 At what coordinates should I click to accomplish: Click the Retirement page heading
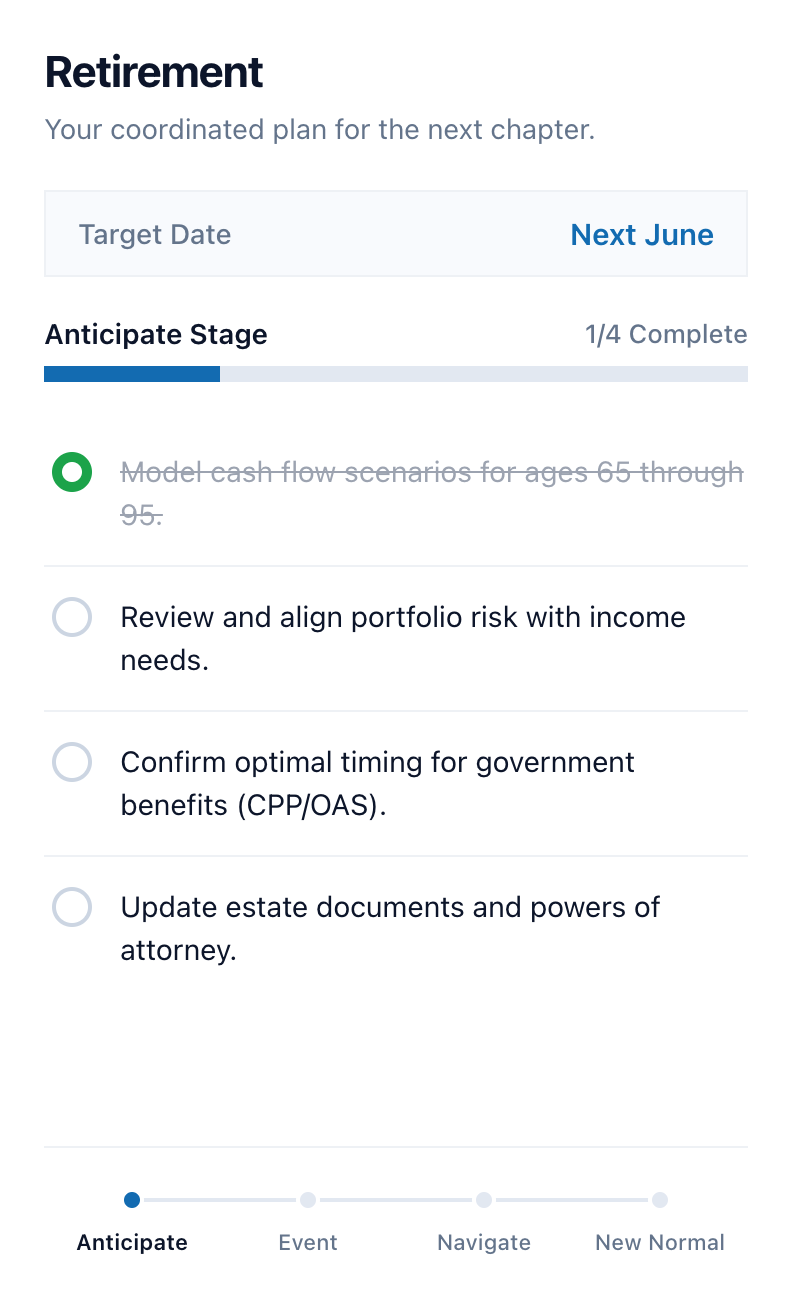click(x=154, y=73)
